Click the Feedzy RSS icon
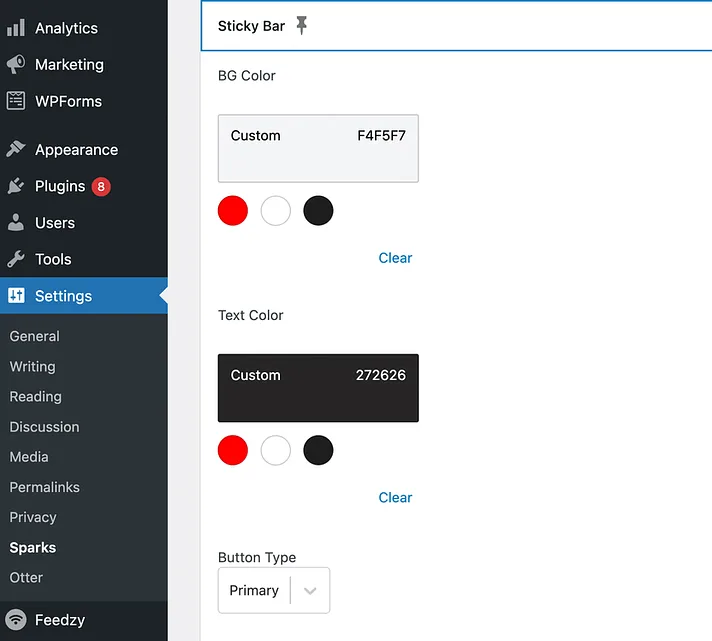Screen dimensions: 712x641 point(16,620)
